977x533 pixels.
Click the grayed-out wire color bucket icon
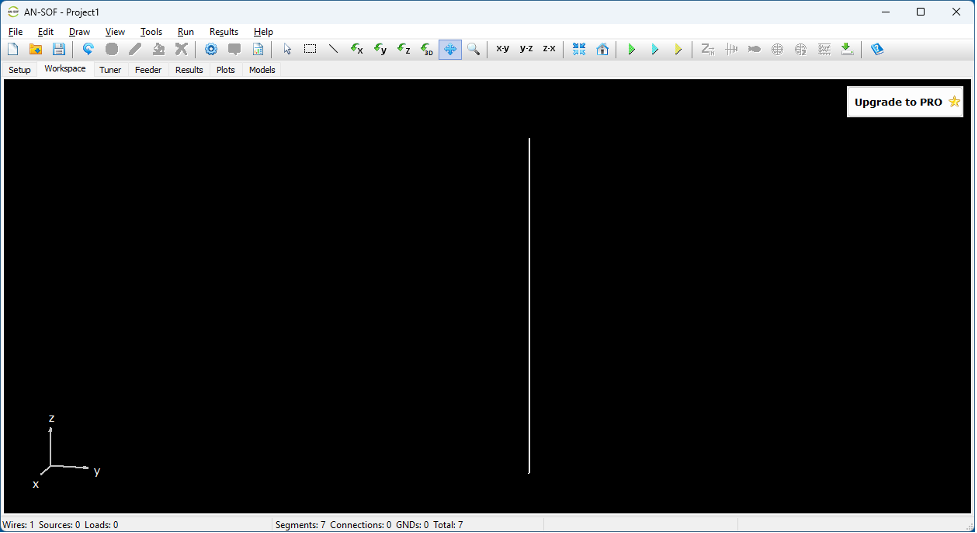158,49
